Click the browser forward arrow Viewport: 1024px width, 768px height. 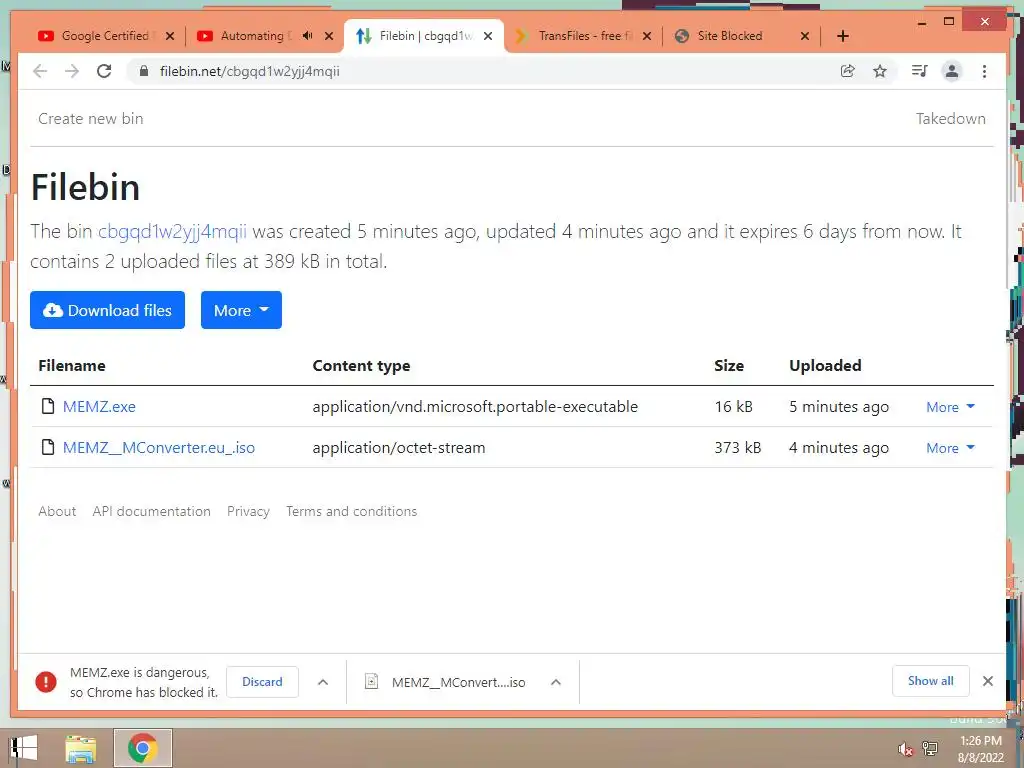coord(72,71)
